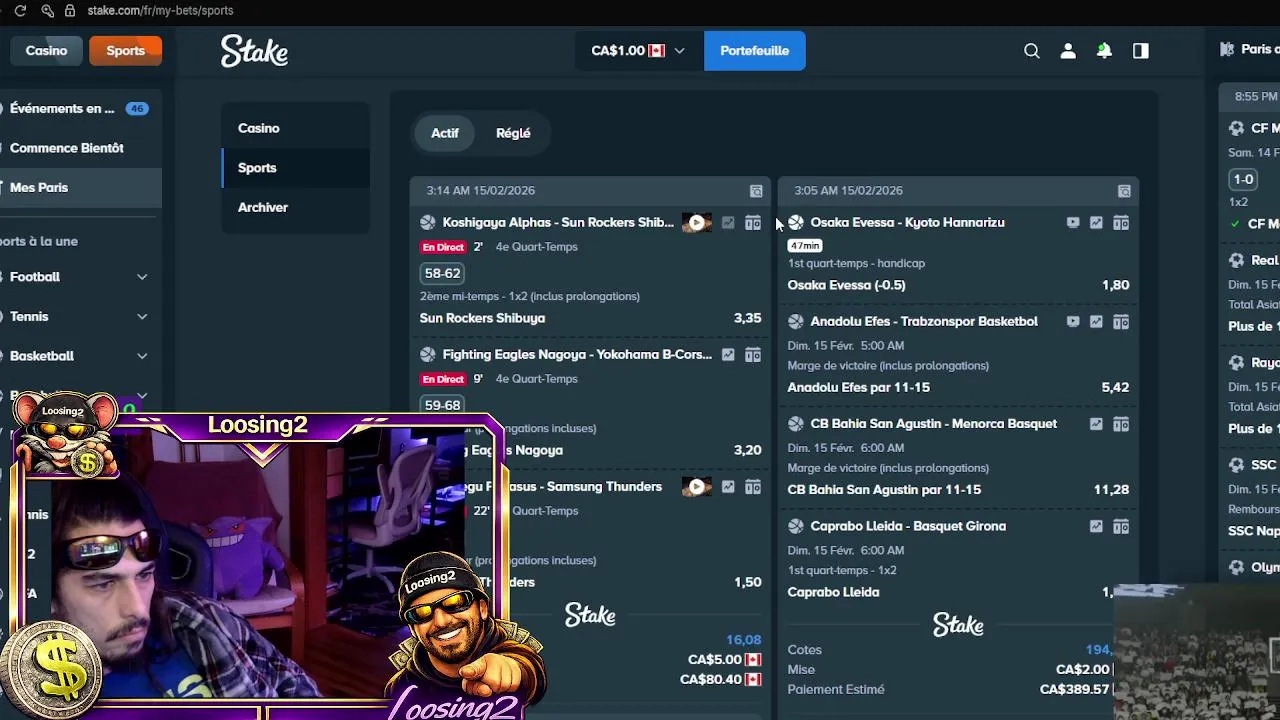Open statistics icon for Fighting Eagles Nagoya match

728,355
